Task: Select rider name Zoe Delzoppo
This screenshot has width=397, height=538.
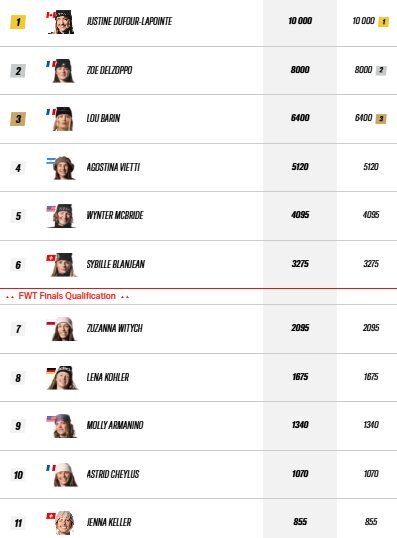Action: click(109, 70)
